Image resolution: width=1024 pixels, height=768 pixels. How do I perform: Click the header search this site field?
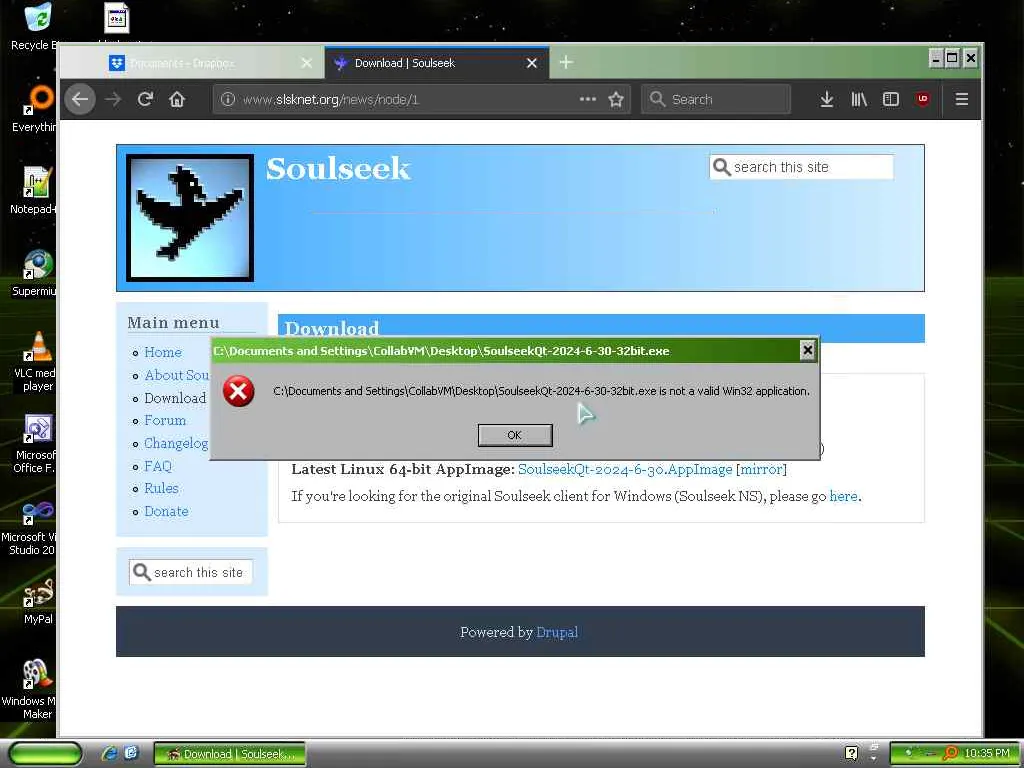pyautogui.click(x=801, y=167)
